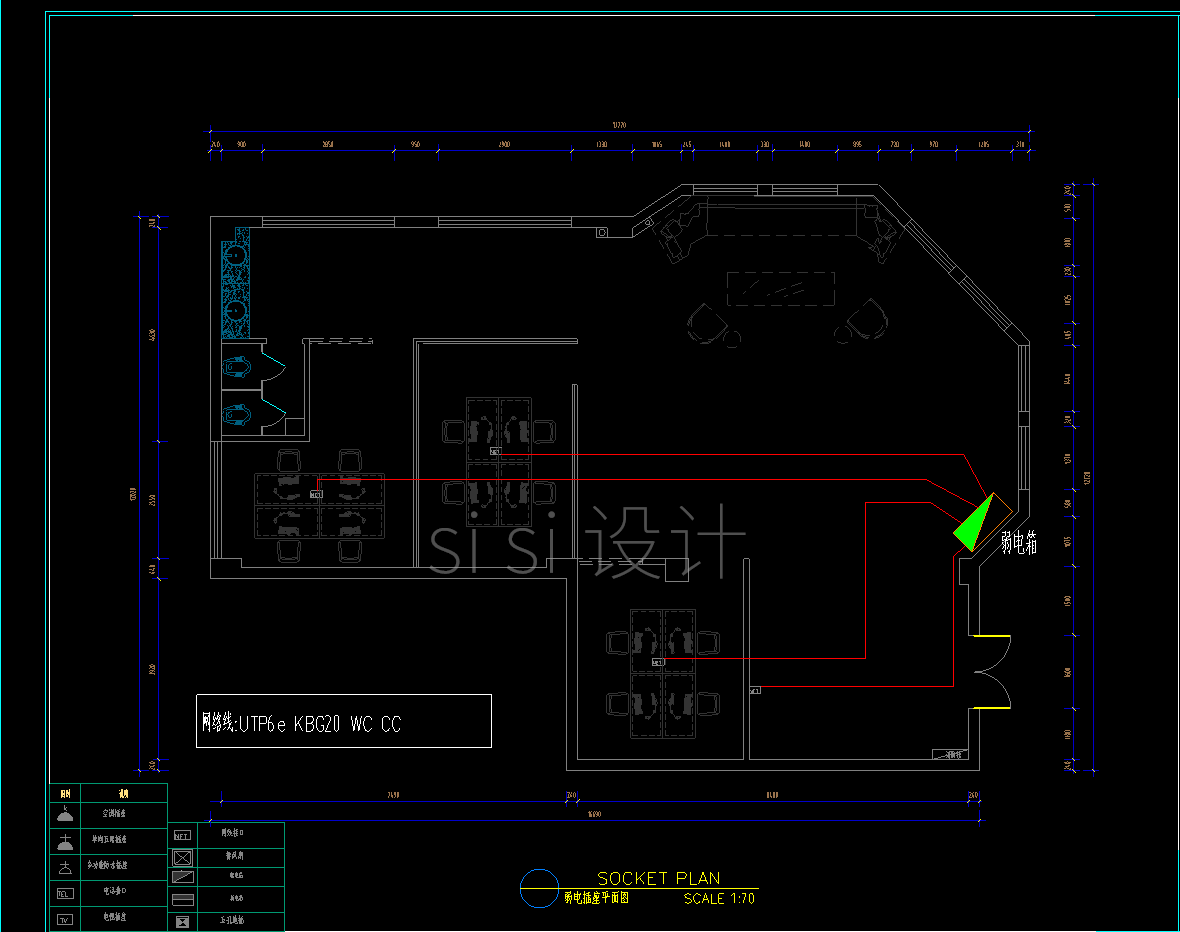Select the horizontally split box legend symbol

coord(182,899)
